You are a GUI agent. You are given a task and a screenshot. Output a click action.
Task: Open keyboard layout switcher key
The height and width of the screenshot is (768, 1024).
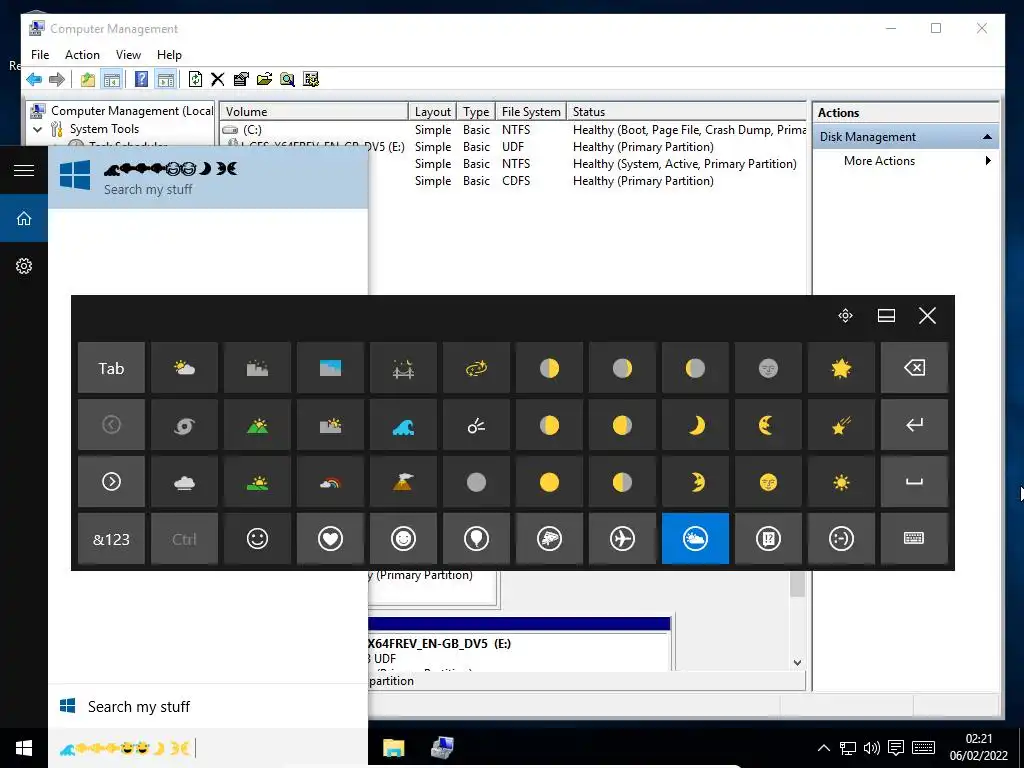point(914,539)
